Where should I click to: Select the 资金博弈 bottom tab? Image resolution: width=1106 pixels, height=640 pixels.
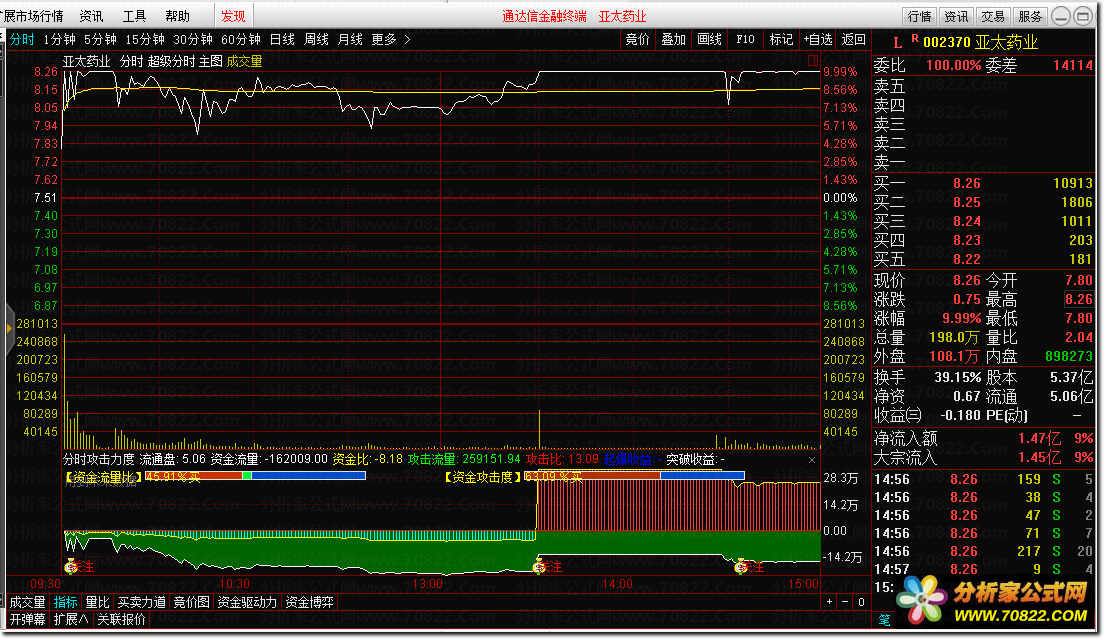coord(309,603)
